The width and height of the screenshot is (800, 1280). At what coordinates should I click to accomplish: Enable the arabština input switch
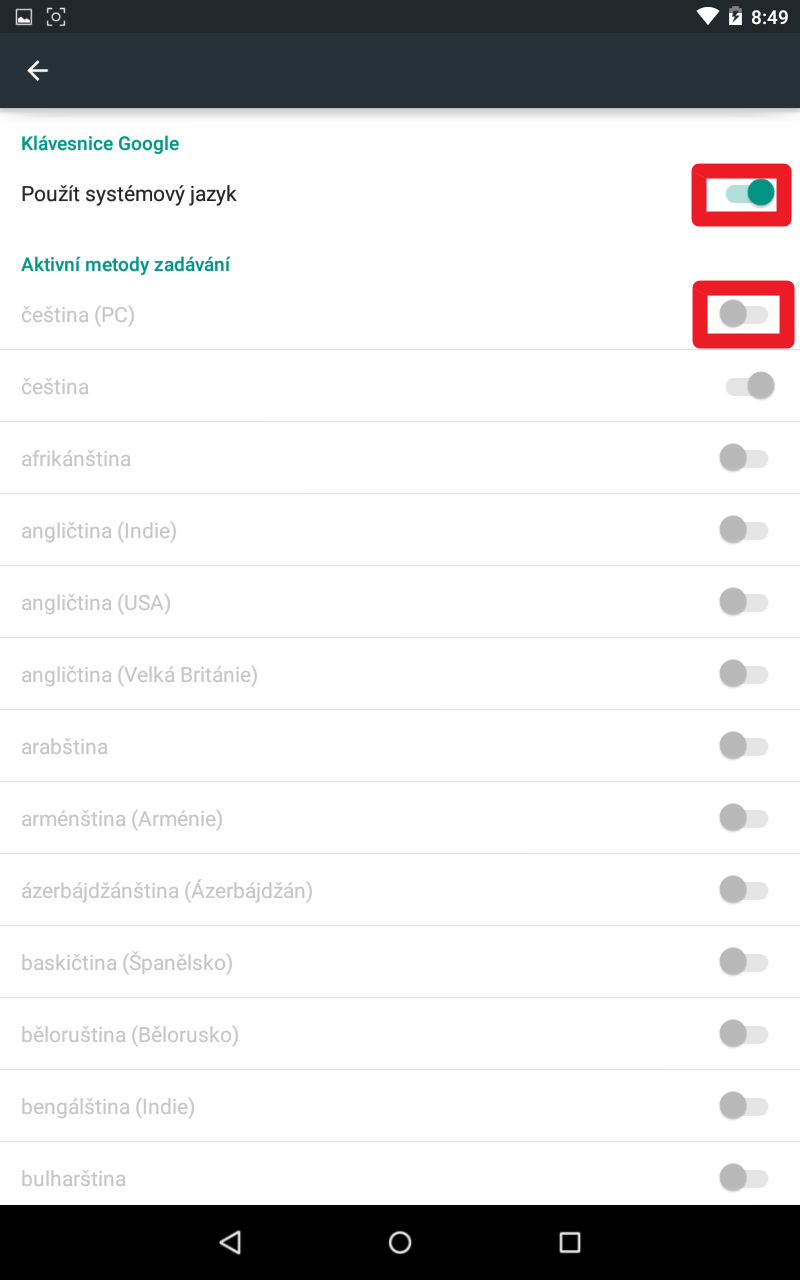coord(743,746)
